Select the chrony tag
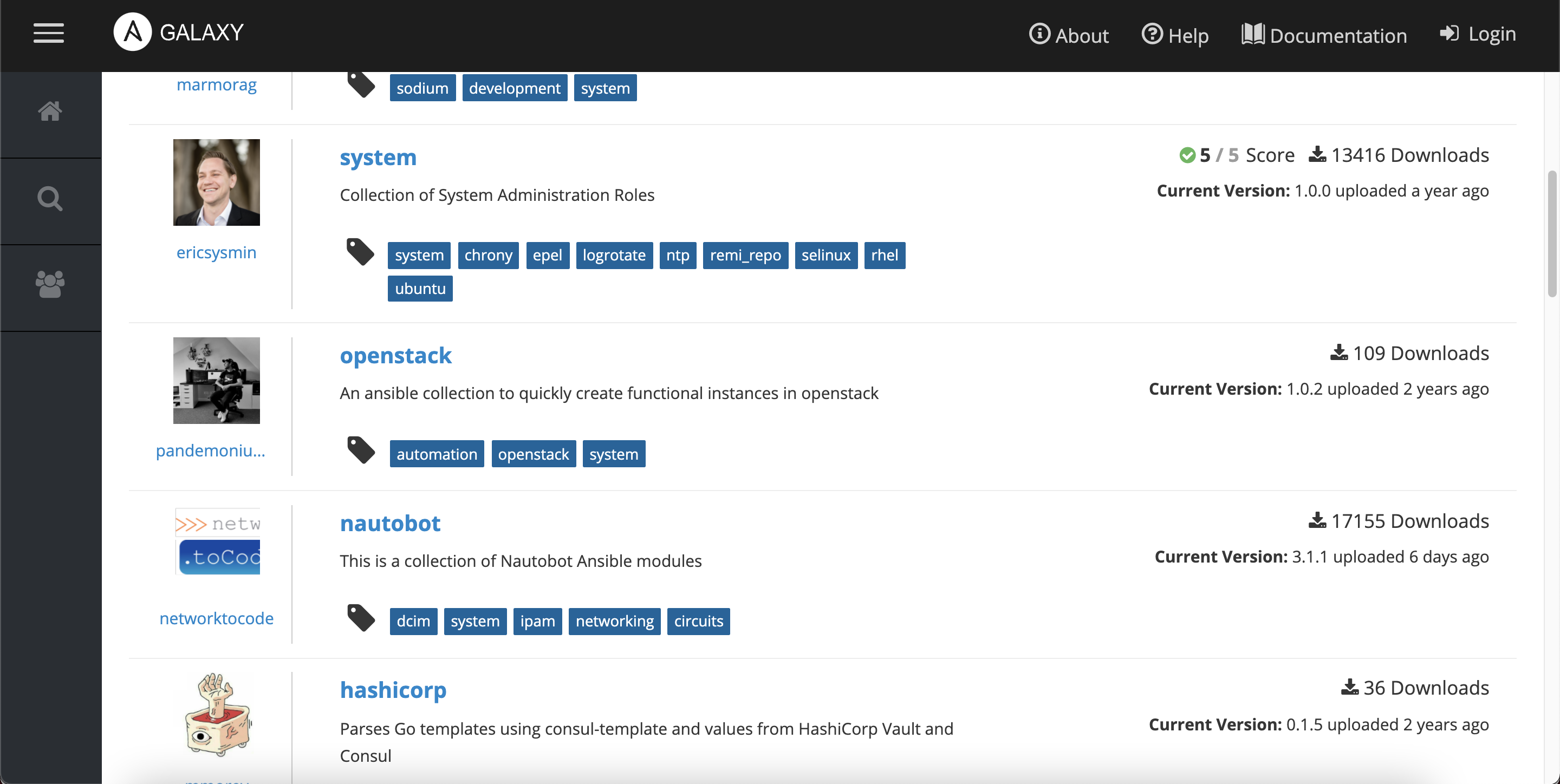 pos(488,256)
